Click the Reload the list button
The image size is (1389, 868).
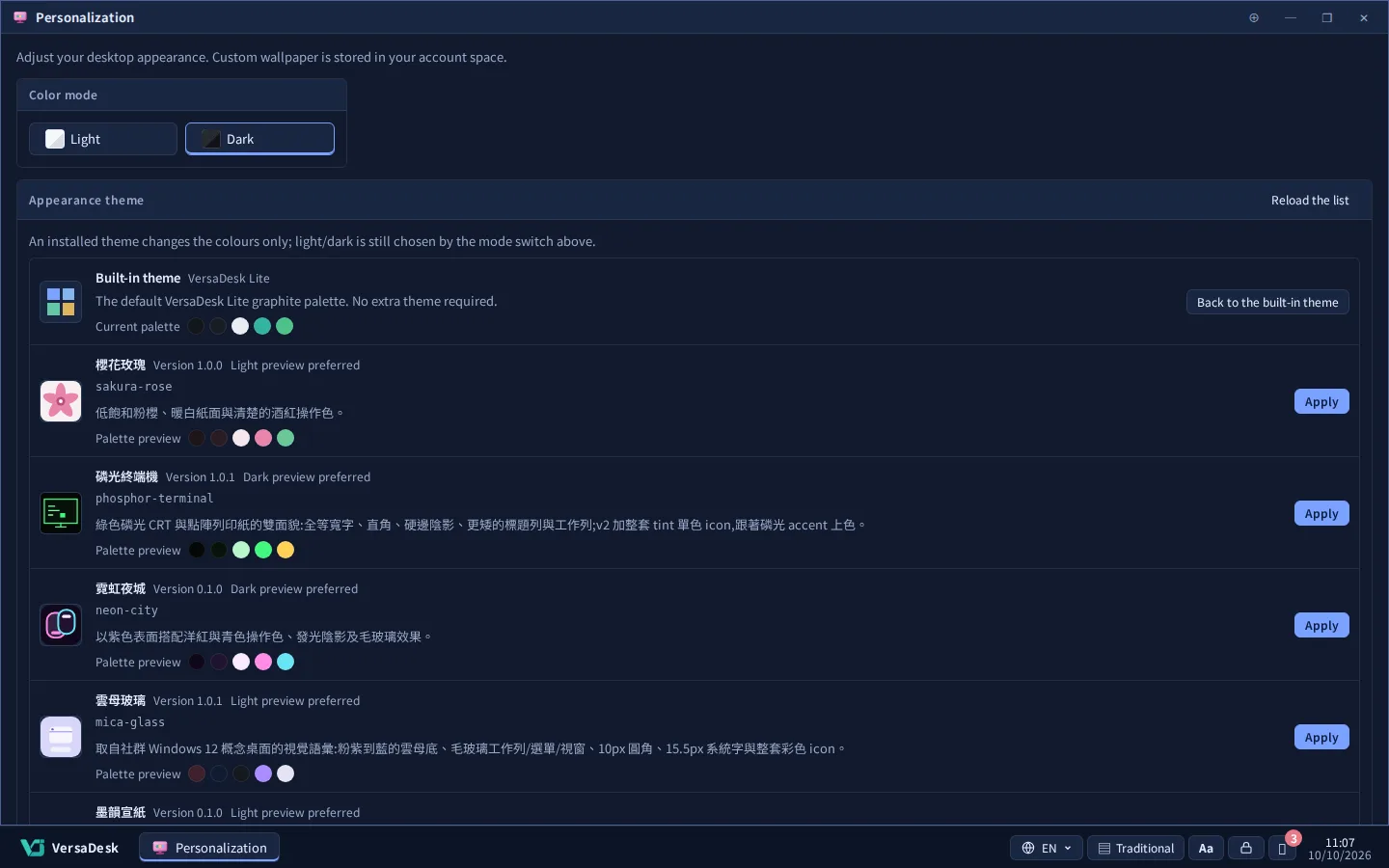tap(1310, 201)
